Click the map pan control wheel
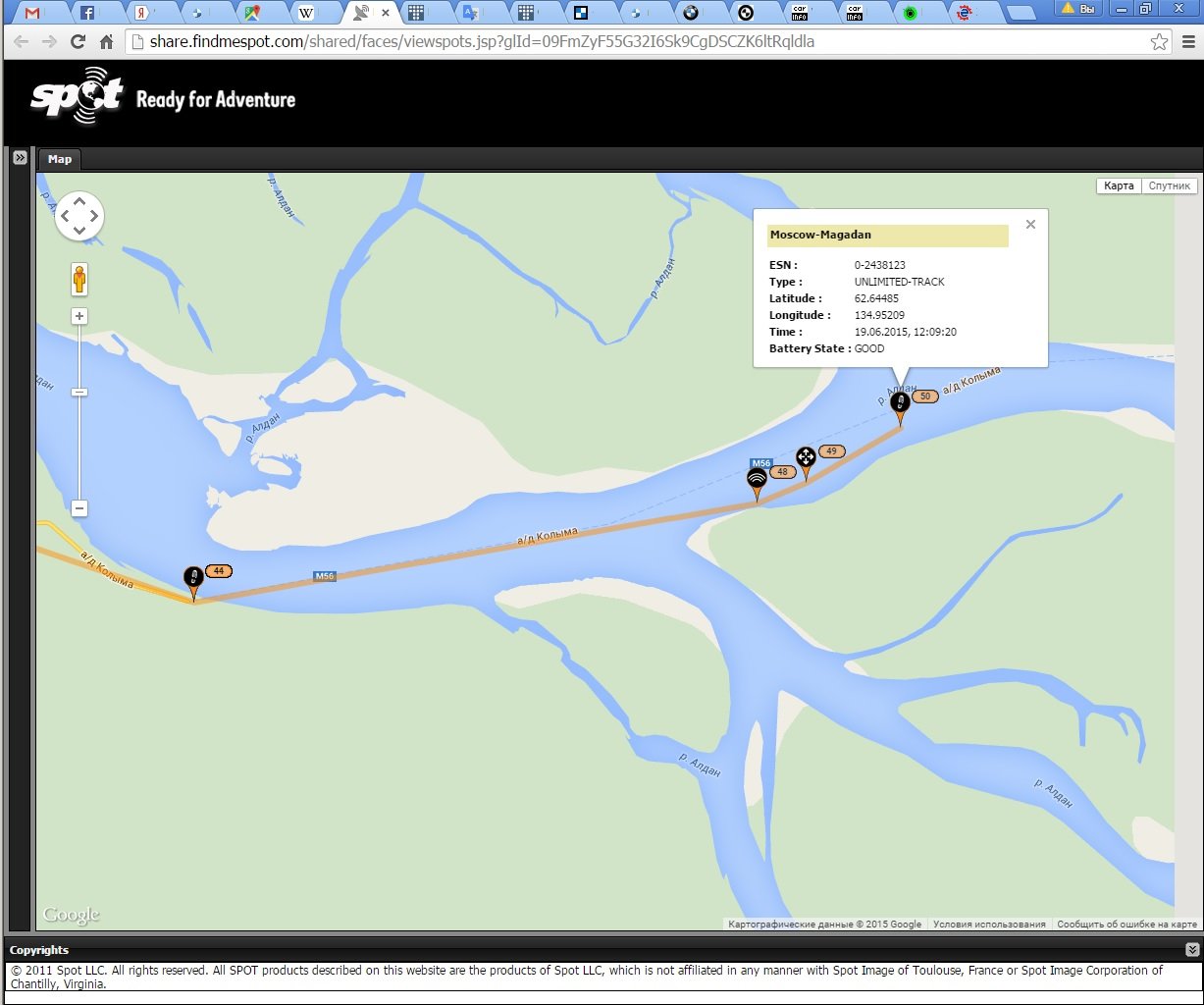 click(x=79, y=215)
